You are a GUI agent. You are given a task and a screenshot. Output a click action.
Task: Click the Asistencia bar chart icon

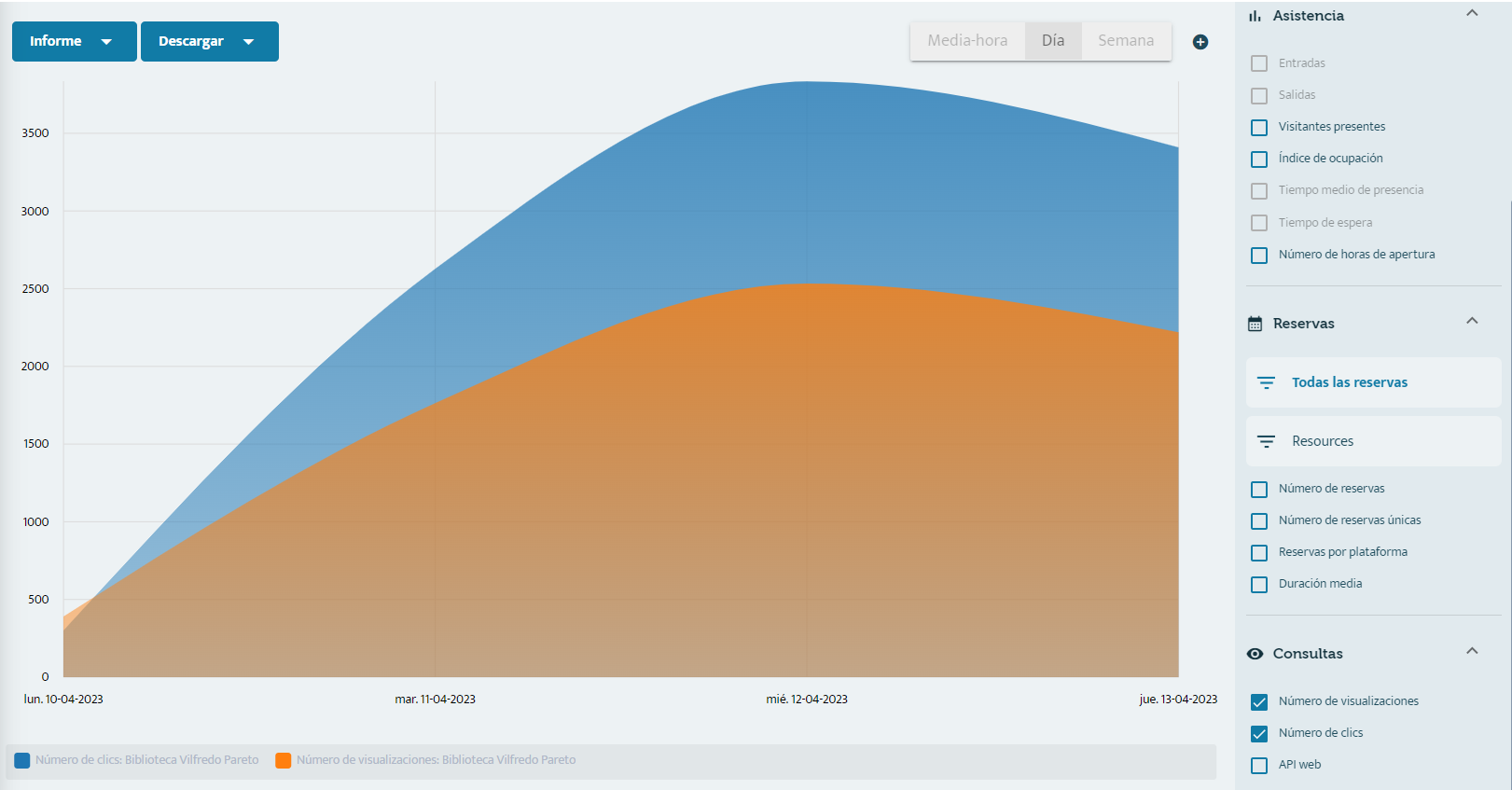(x=1255, y=16)
